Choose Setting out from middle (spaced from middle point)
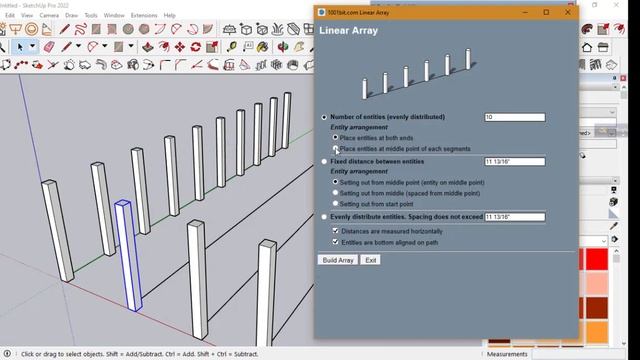Screen dimensions: 640x360 (x=335, y=193)
